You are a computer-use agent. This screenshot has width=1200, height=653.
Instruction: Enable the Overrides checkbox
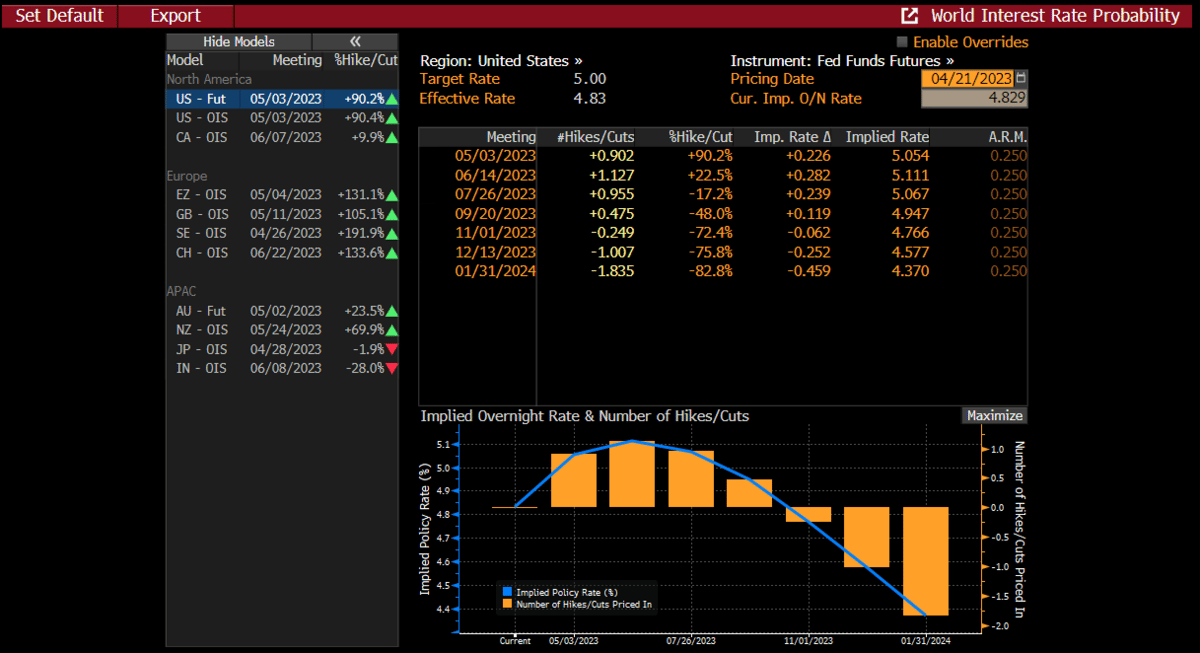[x=903, y=42]
